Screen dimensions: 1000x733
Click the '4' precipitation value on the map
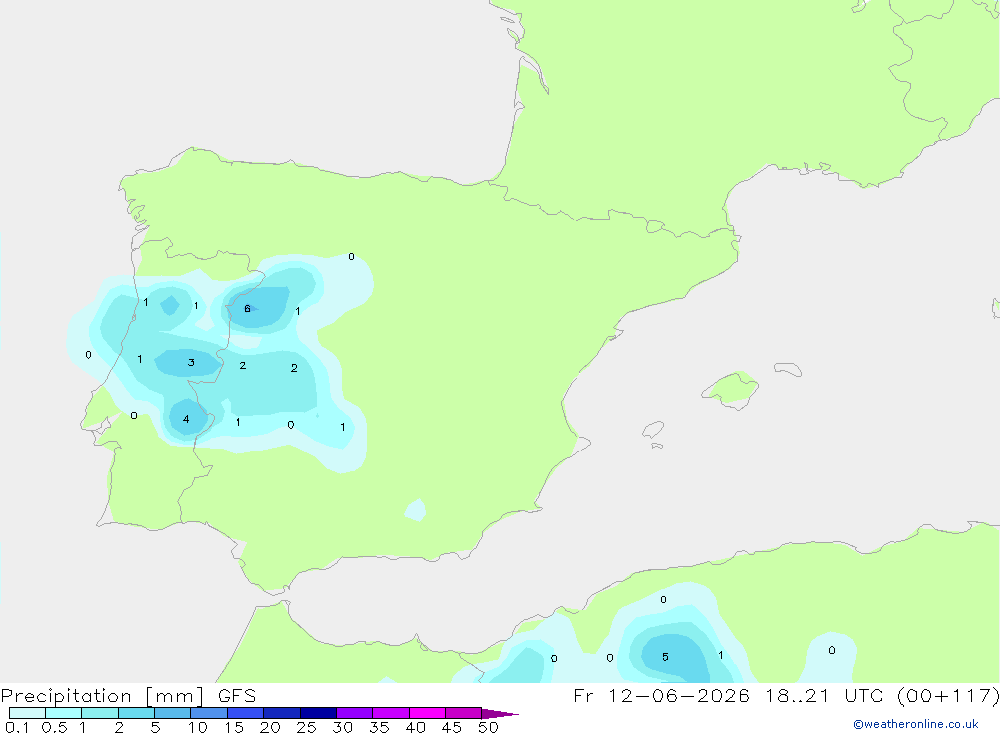point(186,419)
